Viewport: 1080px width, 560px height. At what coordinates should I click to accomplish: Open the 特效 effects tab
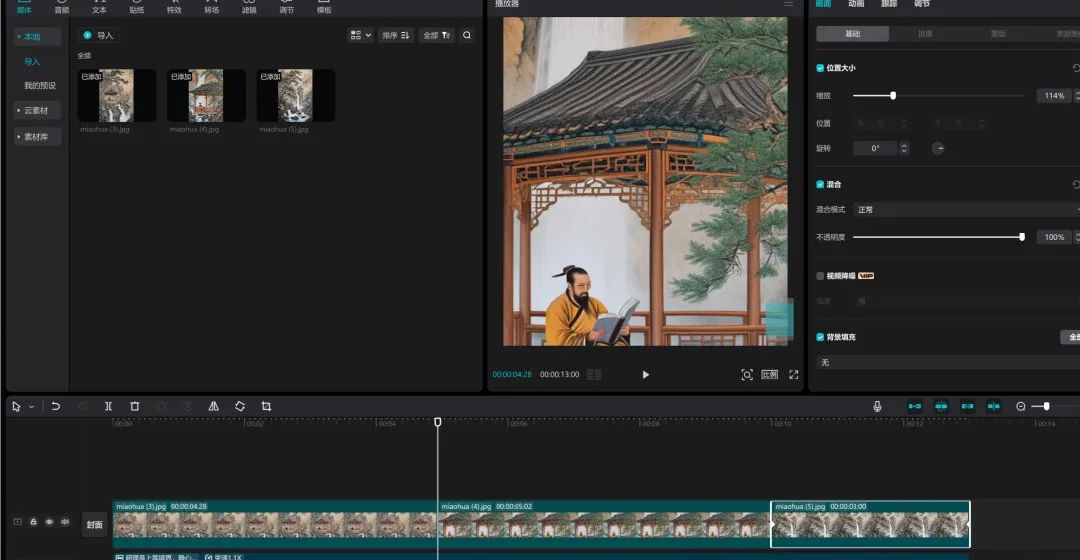(x=174, y=8)
